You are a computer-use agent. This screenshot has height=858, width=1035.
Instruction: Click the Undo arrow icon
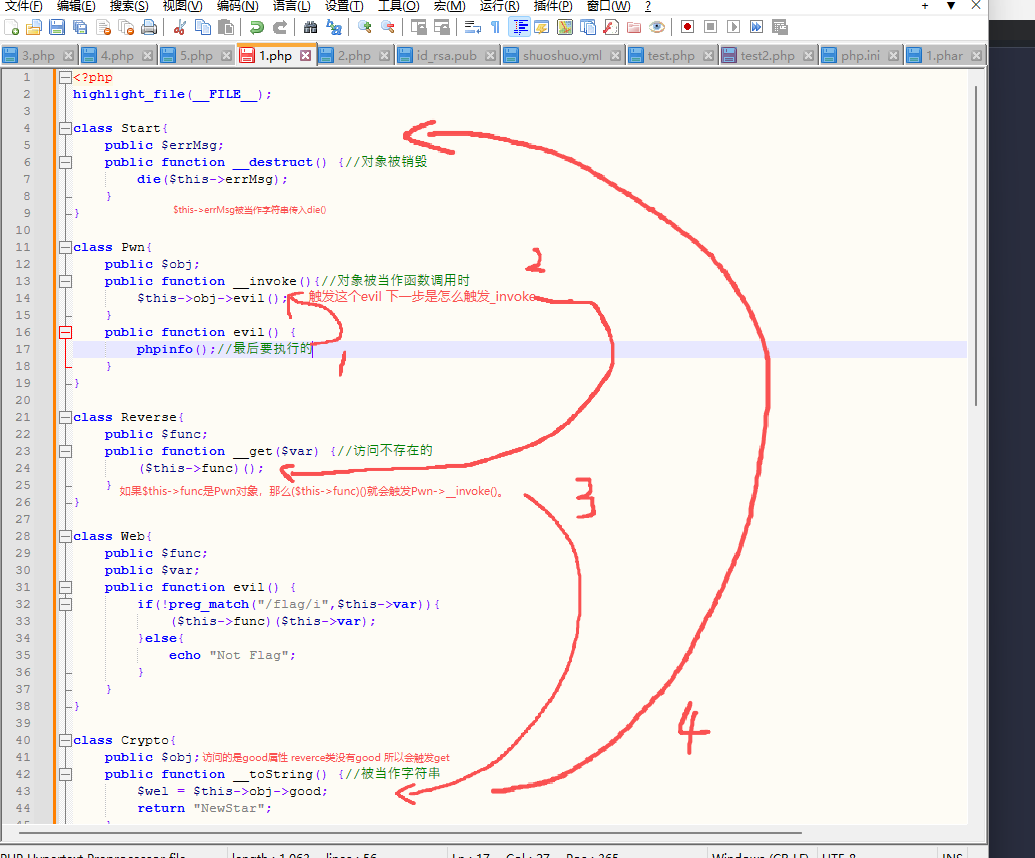point(257,27)
